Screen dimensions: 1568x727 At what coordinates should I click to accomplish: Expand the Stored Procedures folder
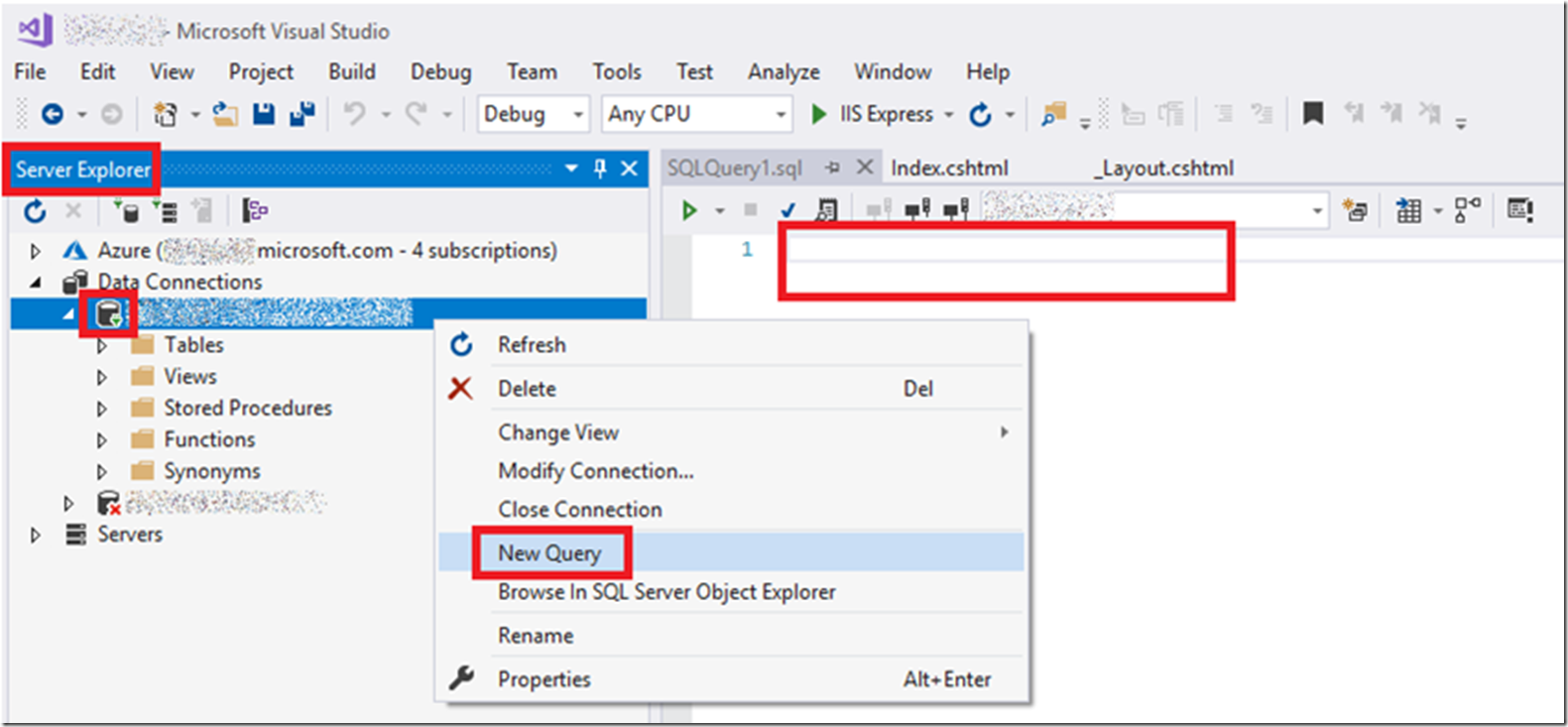point(102,409)
